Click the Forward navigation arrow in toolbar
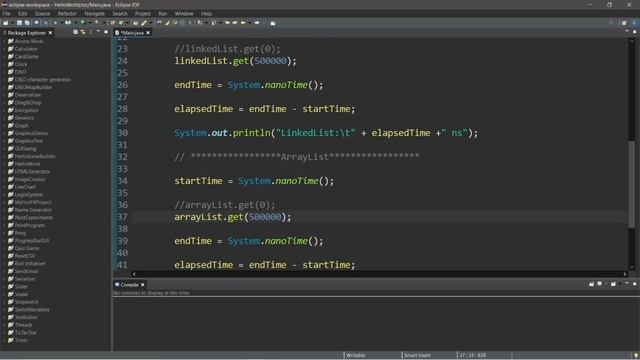The height and width of the screenshot is (360, 640). (x=257, y=23)
